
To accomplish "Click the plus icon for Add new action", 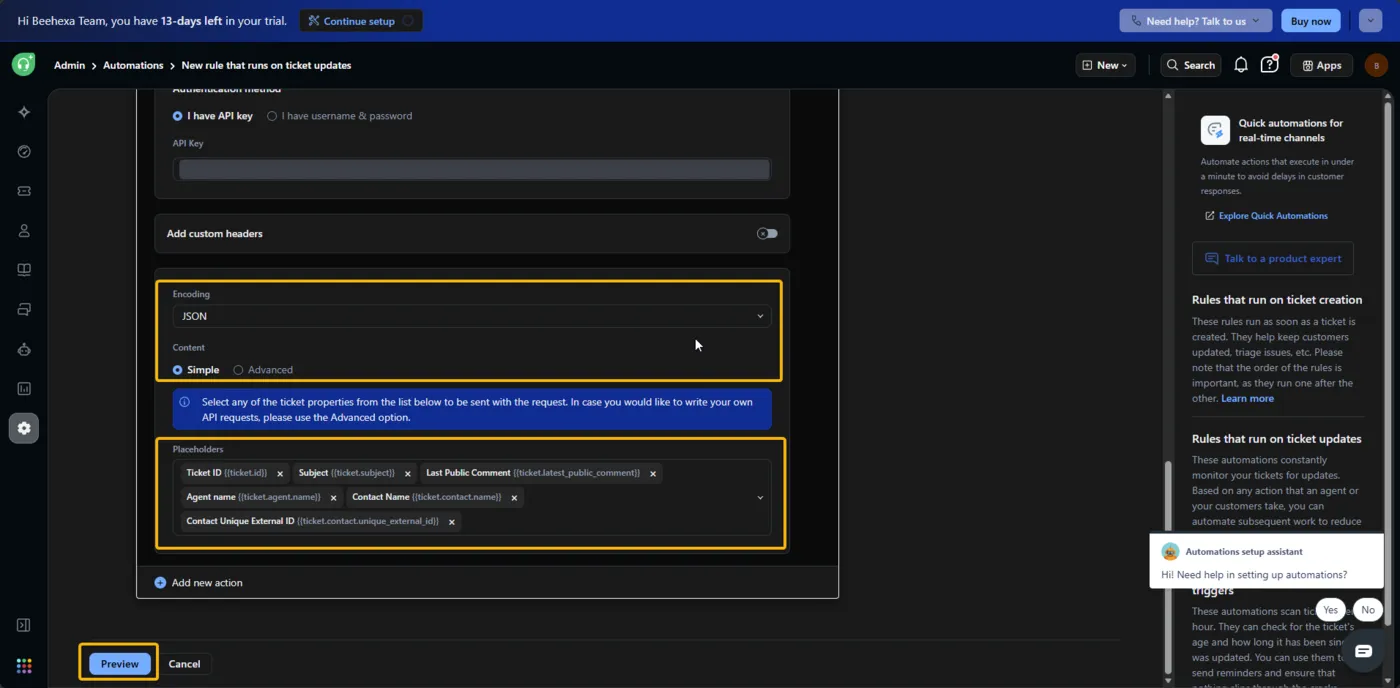I will click(160, 582).
